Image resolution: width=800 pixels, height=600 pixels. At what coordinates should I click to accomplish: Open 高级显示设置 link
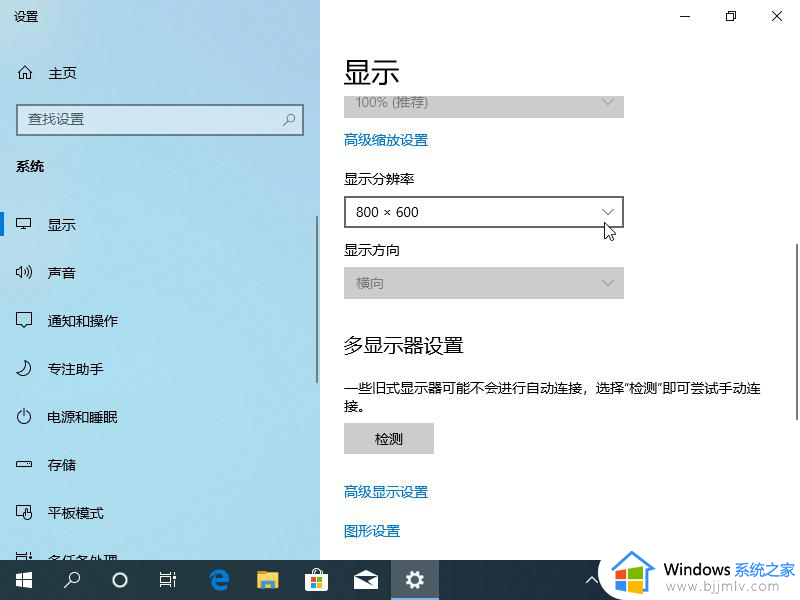coord(386,492)
